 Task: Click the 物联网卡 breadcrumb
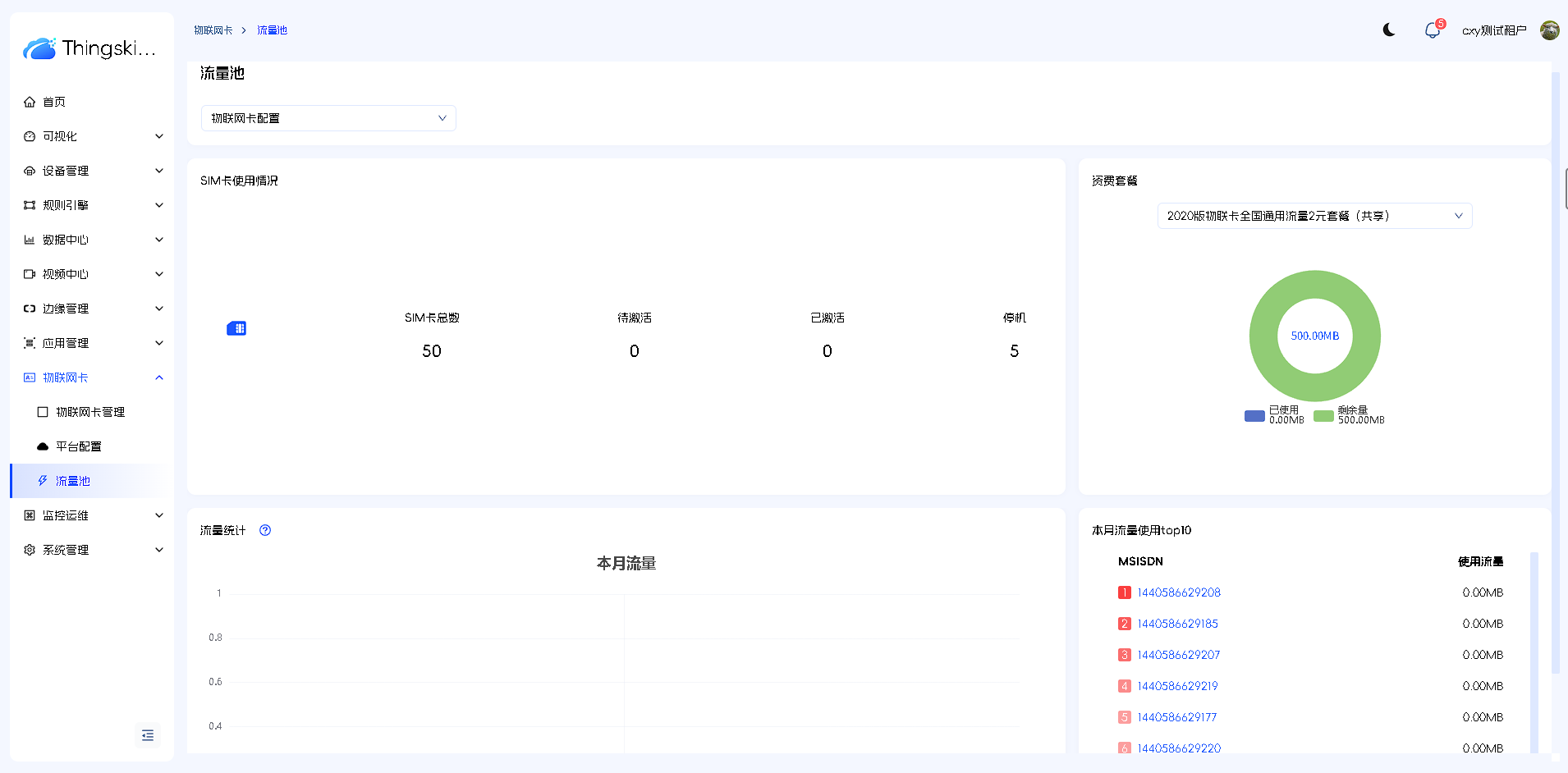pos(213,30)
